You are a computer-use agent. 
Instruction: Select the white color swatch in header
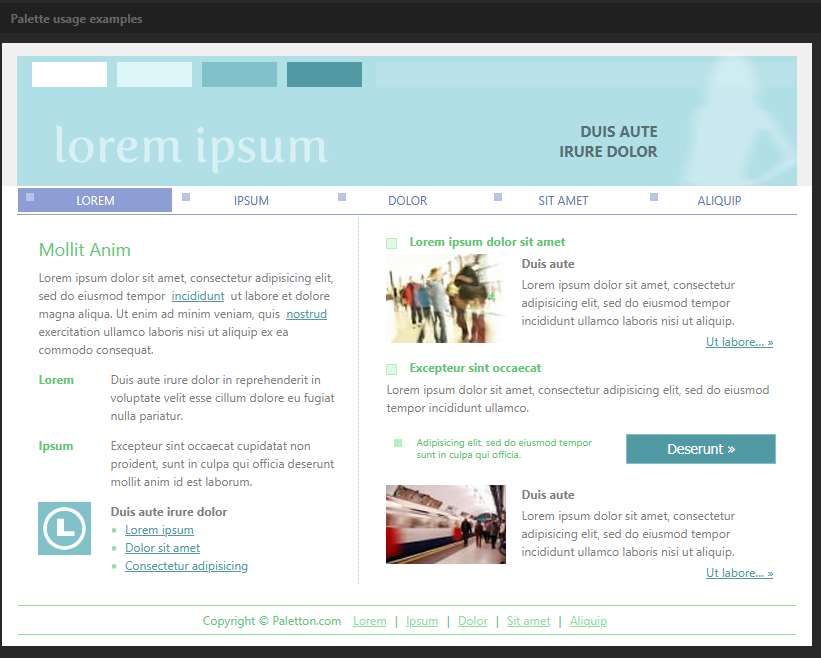coord(69,75)
